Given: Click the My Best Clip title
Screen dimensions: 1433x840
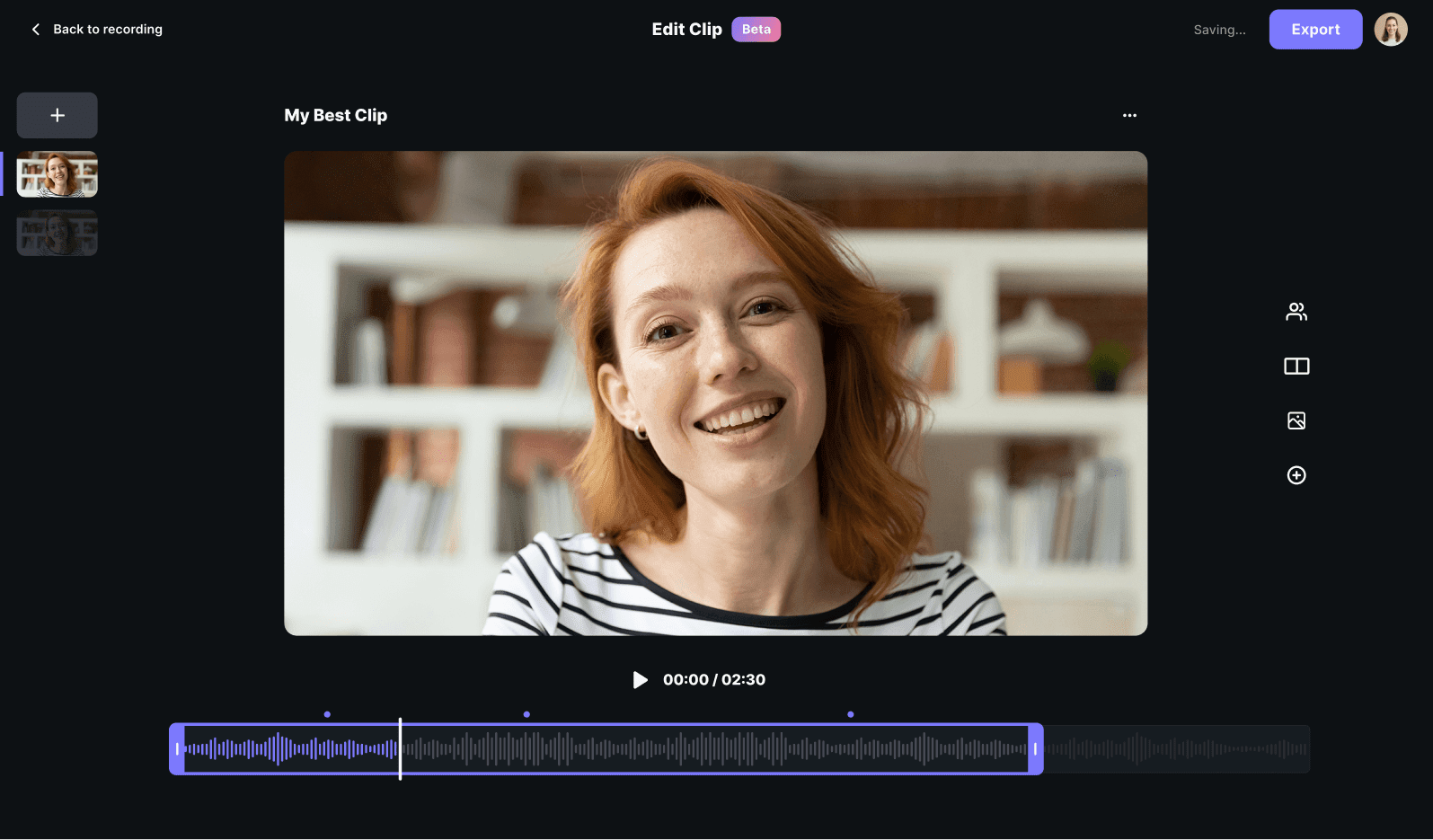Looking at the screenshot, I should [x=335, y=115].
